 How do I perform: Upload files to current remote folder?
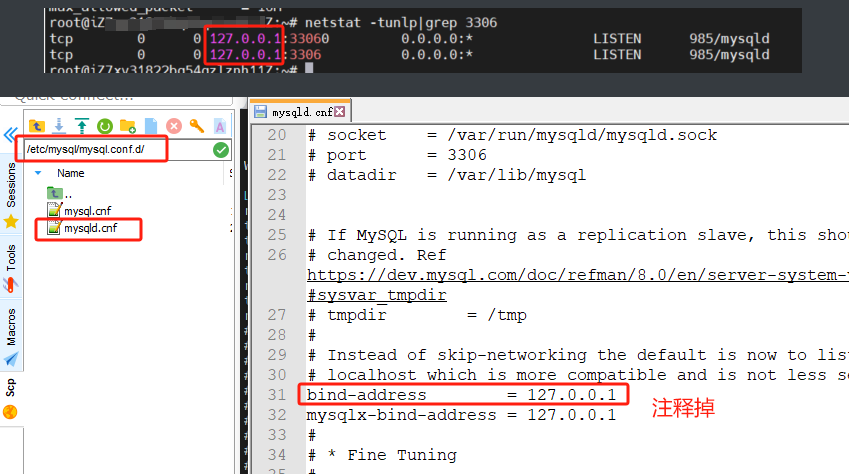click(x=82, y=126)
